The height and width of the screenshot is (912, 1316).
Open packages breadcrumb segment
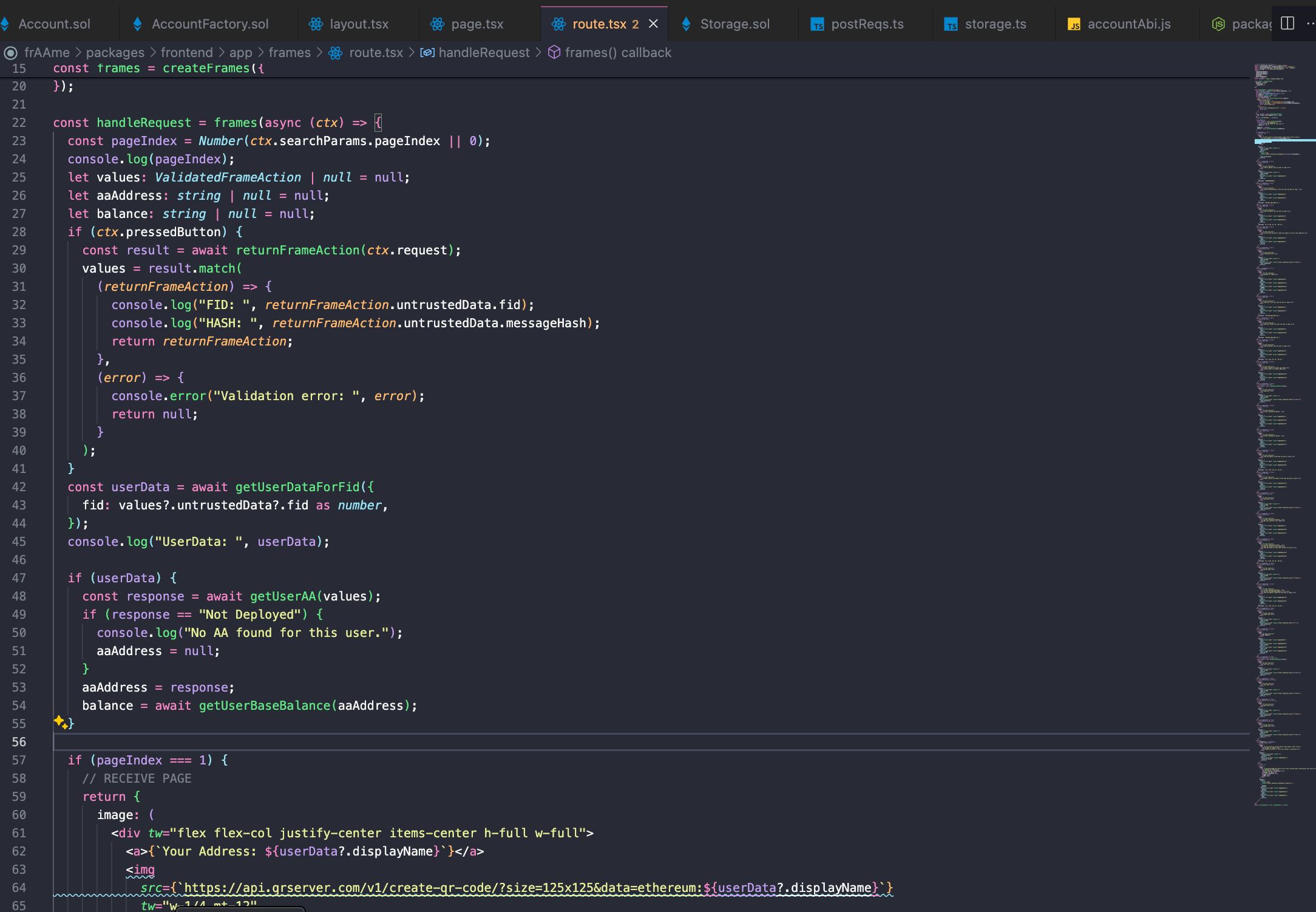[115, 53]
